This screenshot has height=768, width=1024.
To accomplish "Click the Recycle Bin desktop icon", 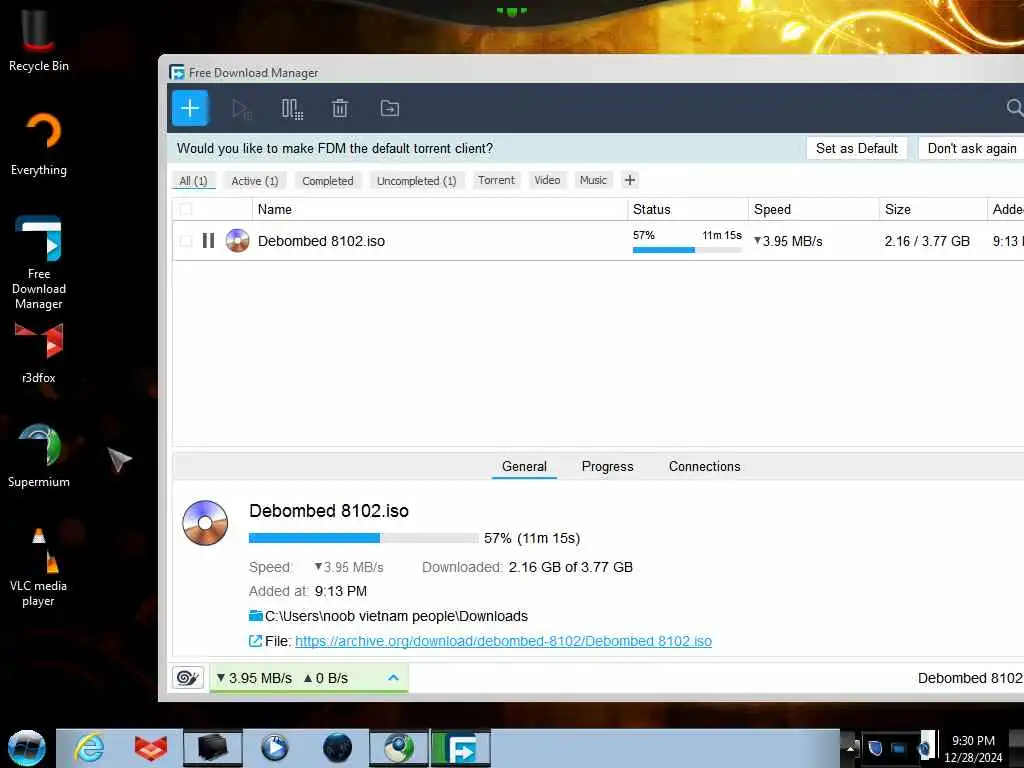I will point(39,40).
